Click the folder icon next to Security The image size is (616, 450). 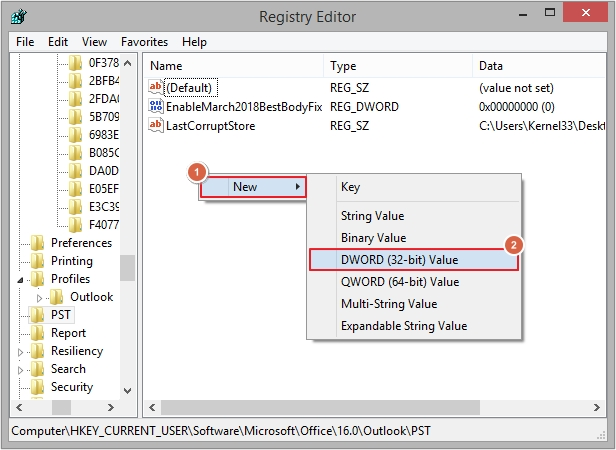pyautogui.click(x=37, y=387)
